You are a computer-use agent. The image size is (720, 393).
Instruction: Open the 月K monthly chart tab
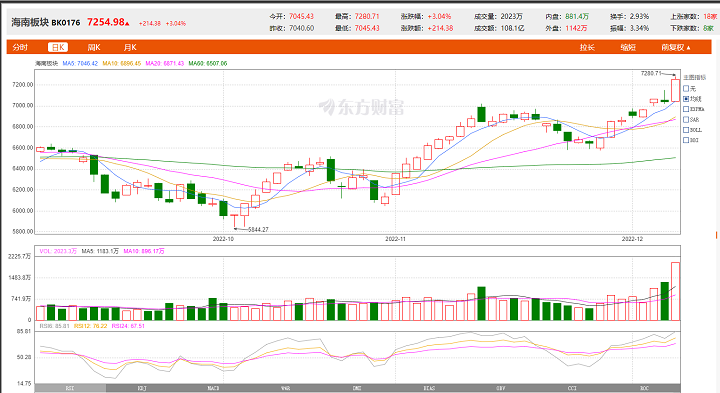130,47
